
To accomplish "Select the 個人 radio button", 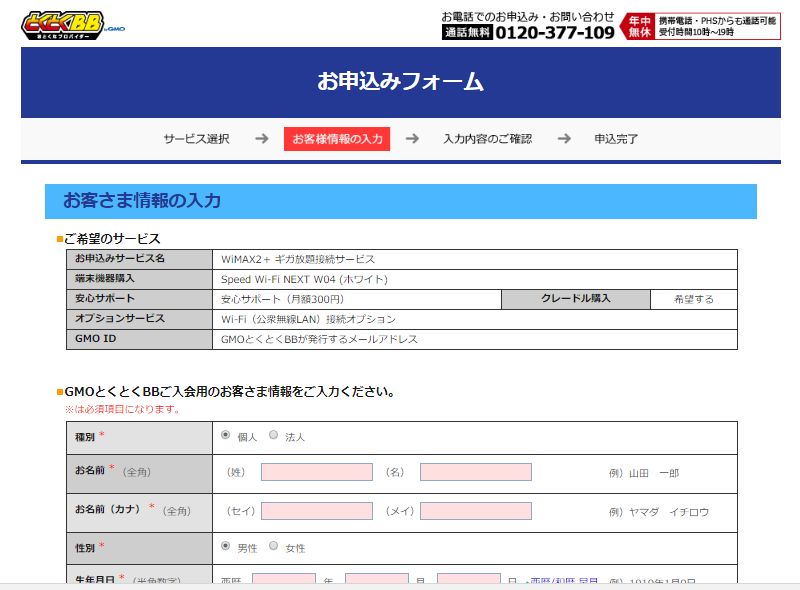I will pos(226,435).
